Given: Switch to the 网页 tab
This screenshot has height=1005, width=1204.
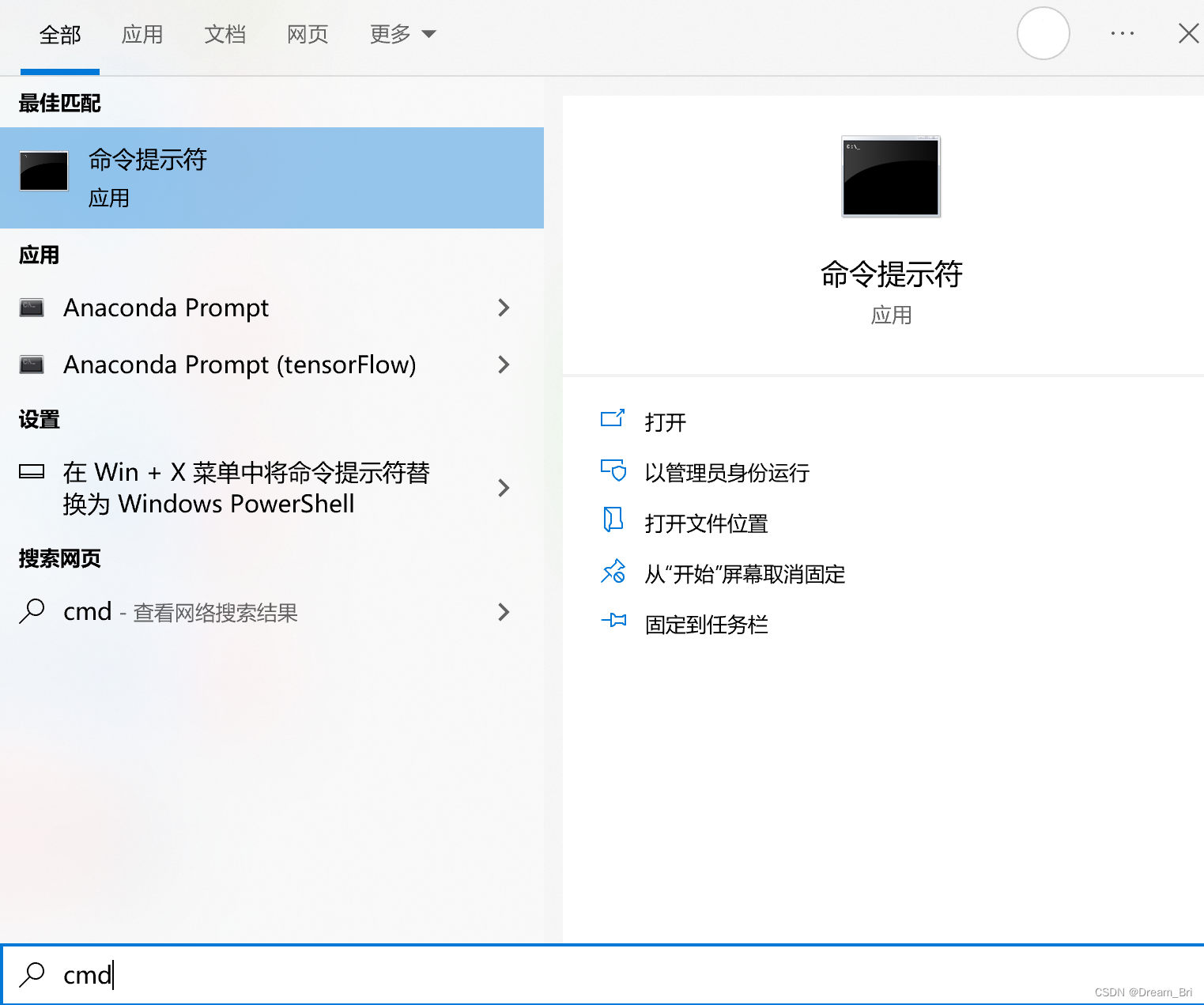Looking at the screenshot, I should pos(308,35).
